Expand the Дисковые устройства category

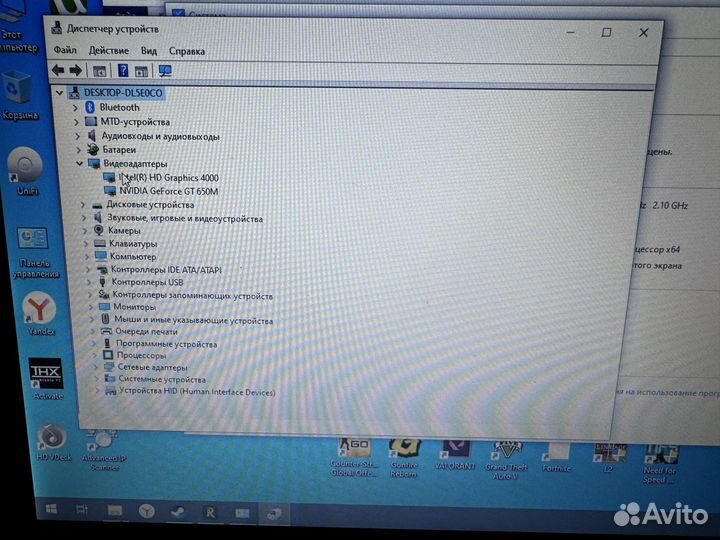[x=83, y=205]
